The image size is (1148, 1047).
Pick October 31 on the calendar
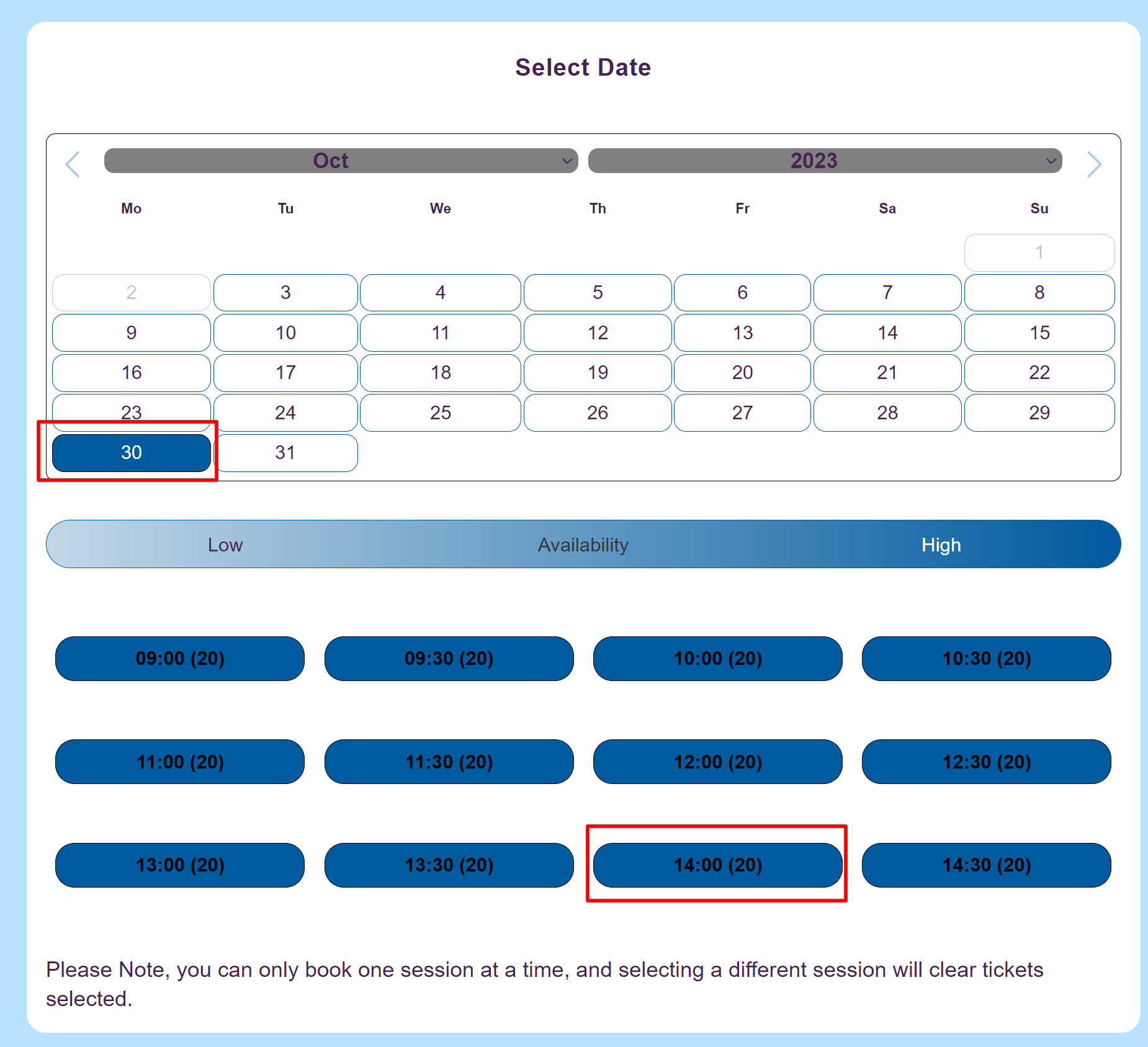click(285, 453)
